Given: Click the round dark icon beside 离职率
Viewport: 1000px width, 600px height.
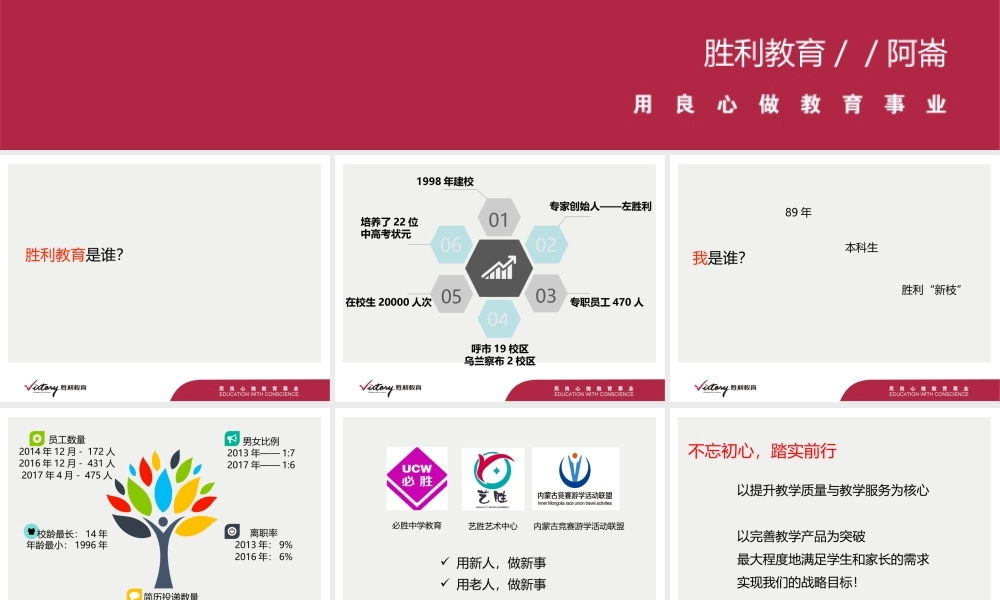Looking at the screenshot, I should pyautogui.click(x=232, y=531).
